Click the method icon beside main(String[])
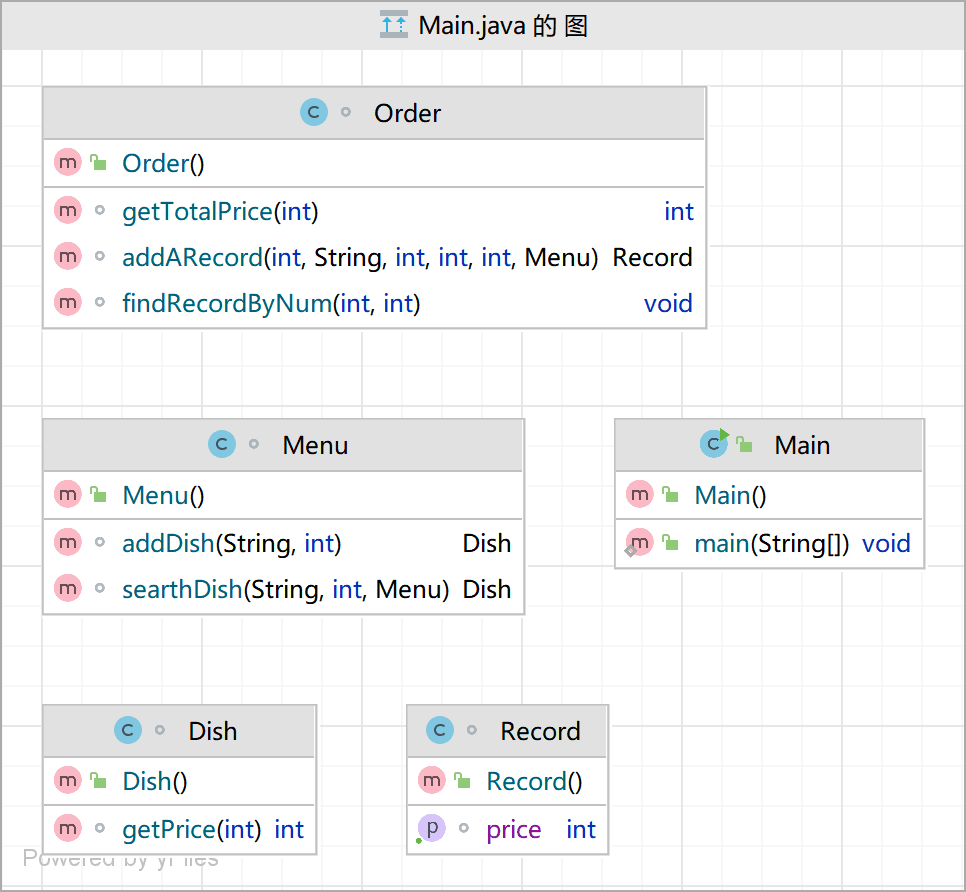The height and width of the screenshot is (892, 966). click(640, 543)
